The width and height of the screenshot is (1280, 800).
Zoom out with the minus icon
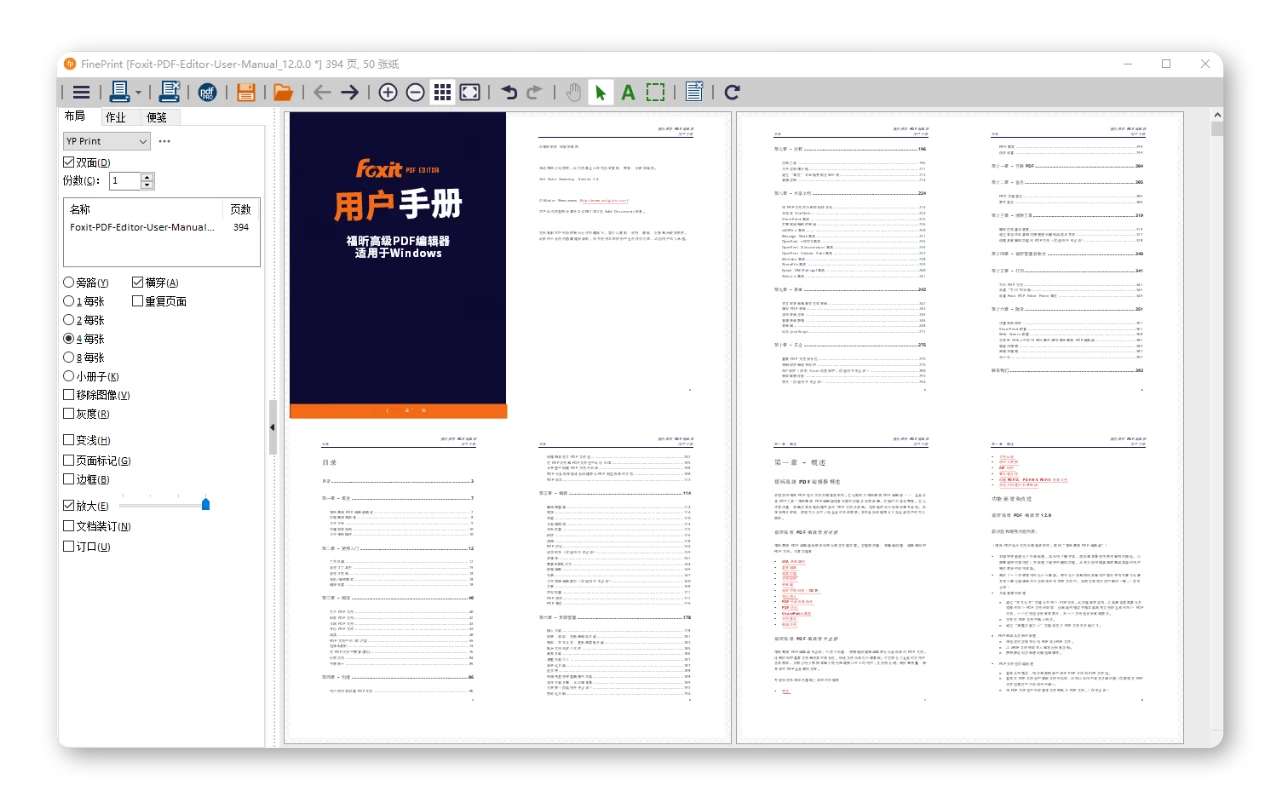coord(415,93)
